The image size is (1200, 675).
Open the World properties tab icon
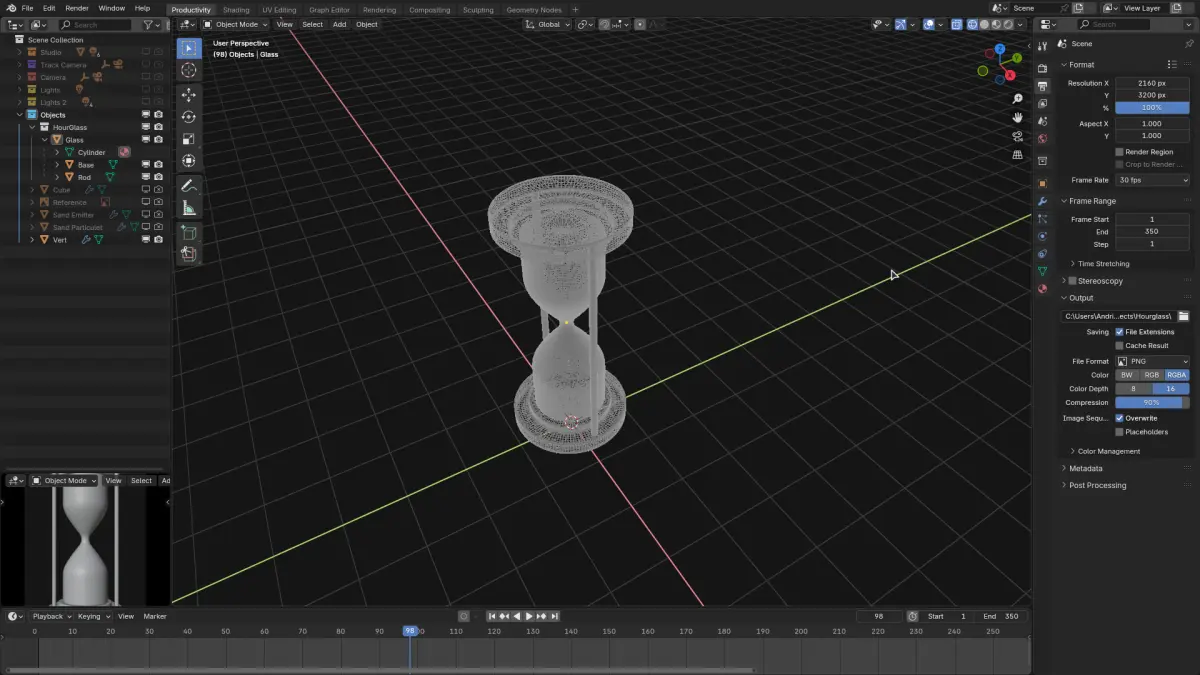point(1043,139)
